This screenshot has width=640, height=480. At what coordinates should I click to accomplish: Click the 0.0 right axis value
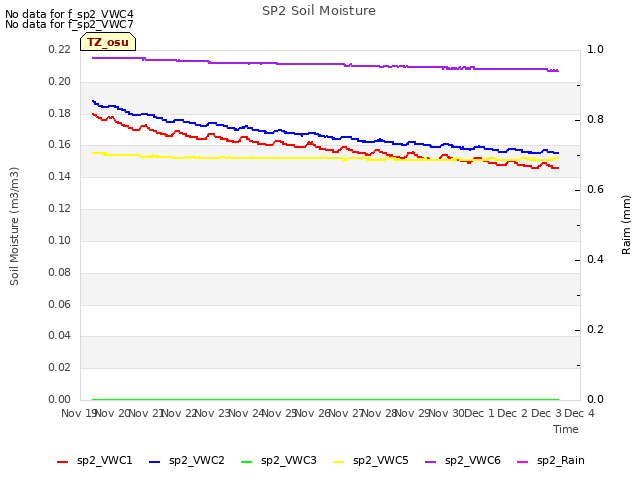click(596, 399)
